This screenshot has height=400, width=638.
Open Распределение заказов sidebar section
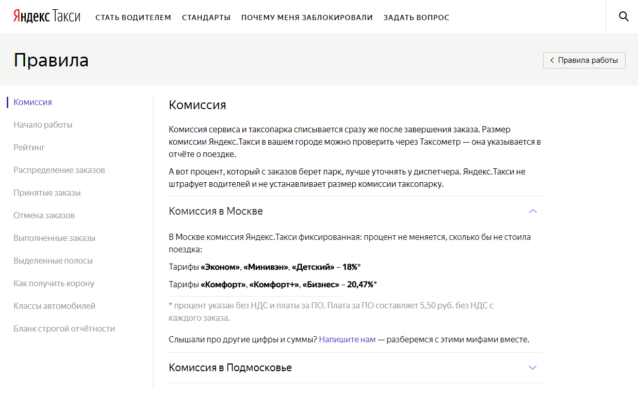[x=59, y=170]
